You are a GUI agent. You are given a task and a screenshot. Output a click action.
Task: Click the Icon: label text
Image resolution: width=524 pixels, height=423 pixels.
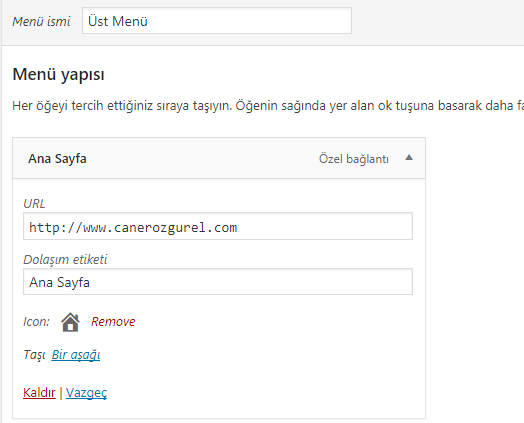coord(36,321)
